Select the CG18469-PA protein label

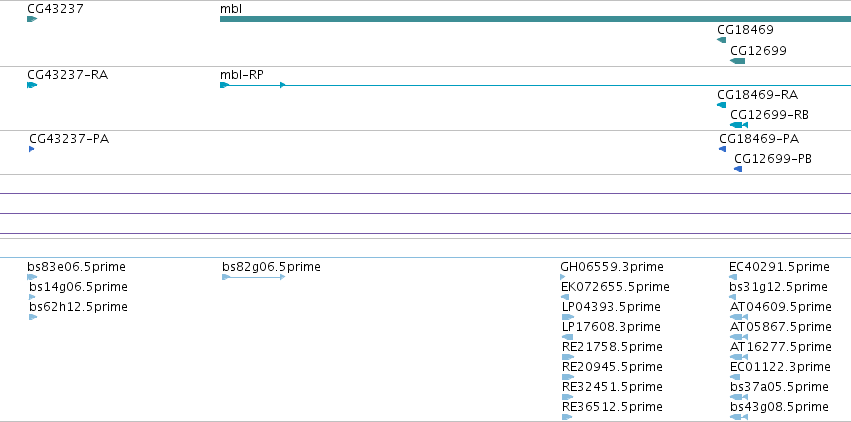759,139
